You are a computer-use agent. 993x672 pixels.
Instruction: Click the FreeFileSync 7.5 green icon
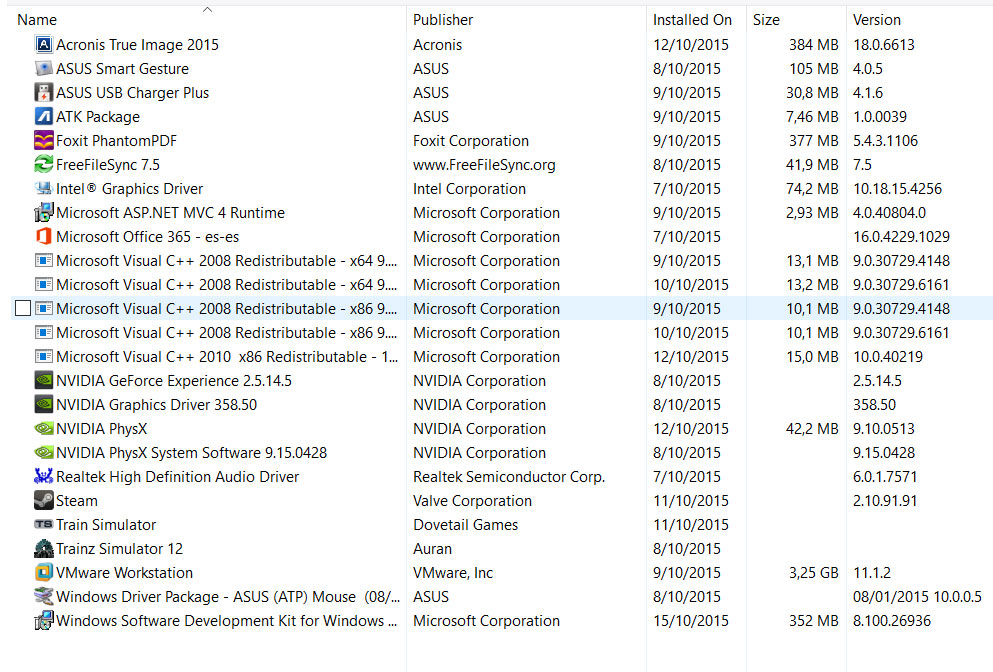pos(43,165)
